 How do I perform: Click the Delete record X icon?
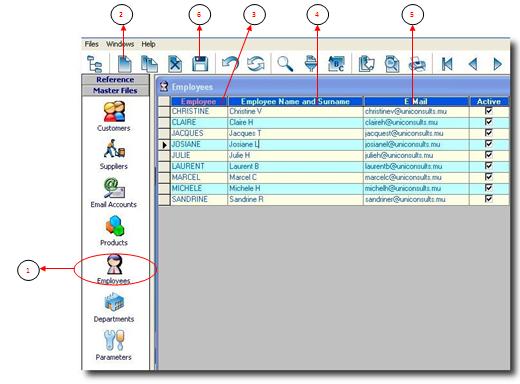[175, 64]
